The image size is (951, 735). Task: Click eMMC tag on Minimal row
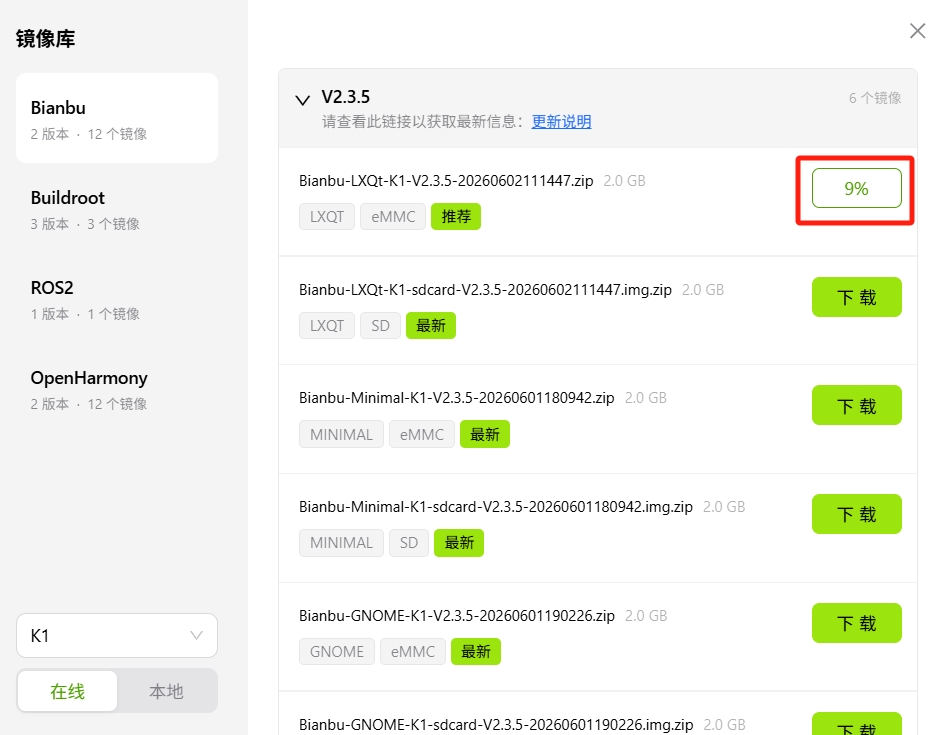[x=422, y=434]
